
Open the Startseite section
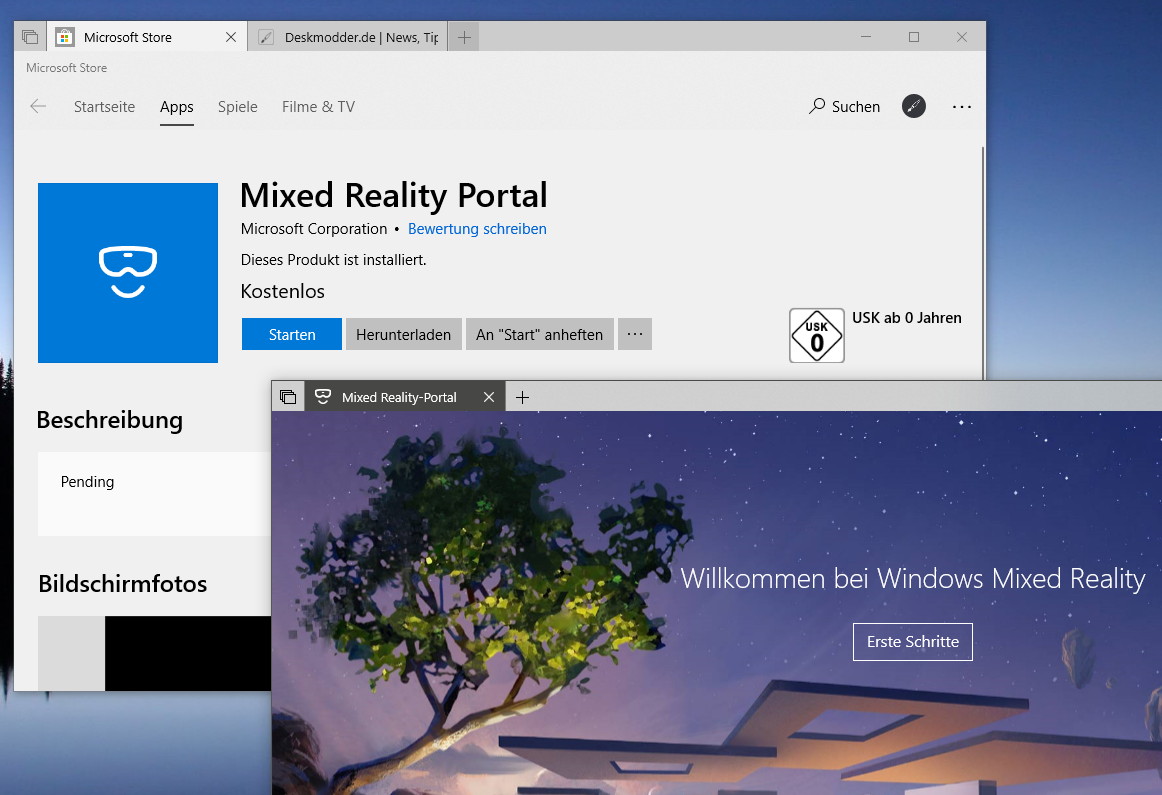104,107
